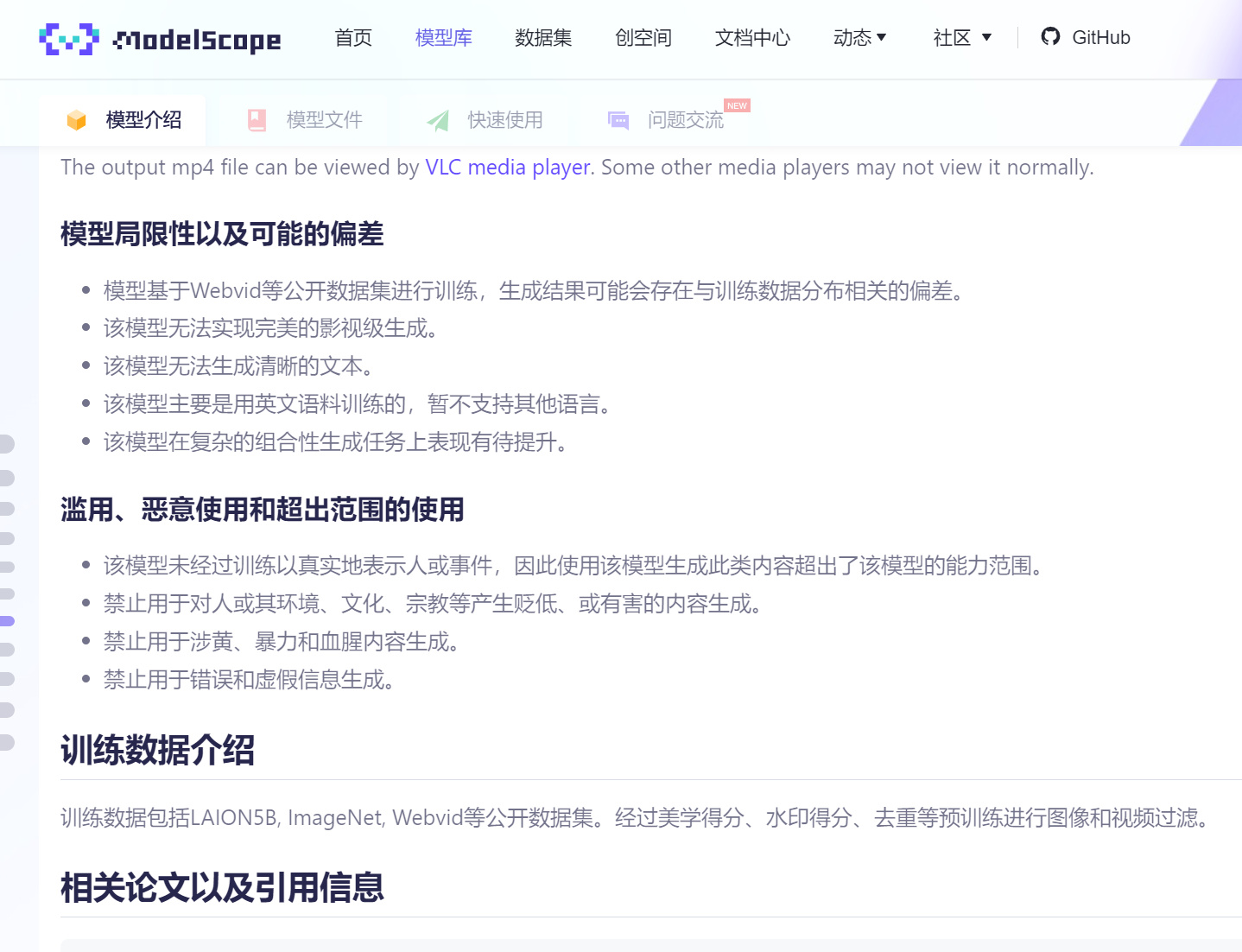Switch to the 模型文件 tab

point(324,120)
